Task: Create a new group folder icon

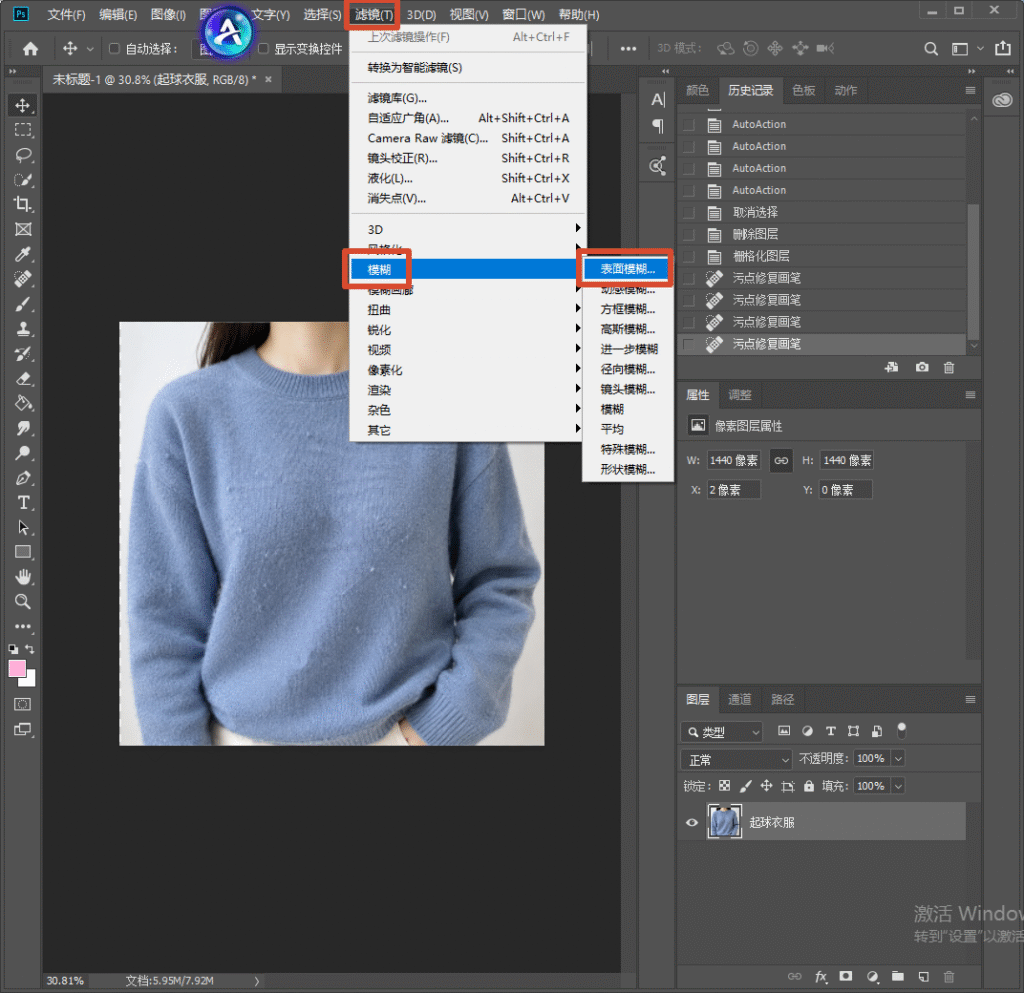Action: pyautogui.click(x=898, y=977)
